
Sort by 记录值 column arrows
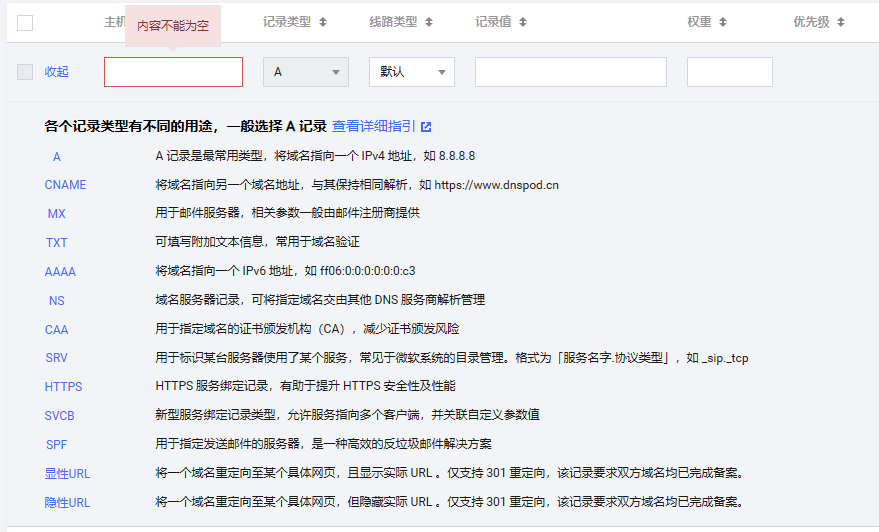pyautogui.click(x=522, y=22)
